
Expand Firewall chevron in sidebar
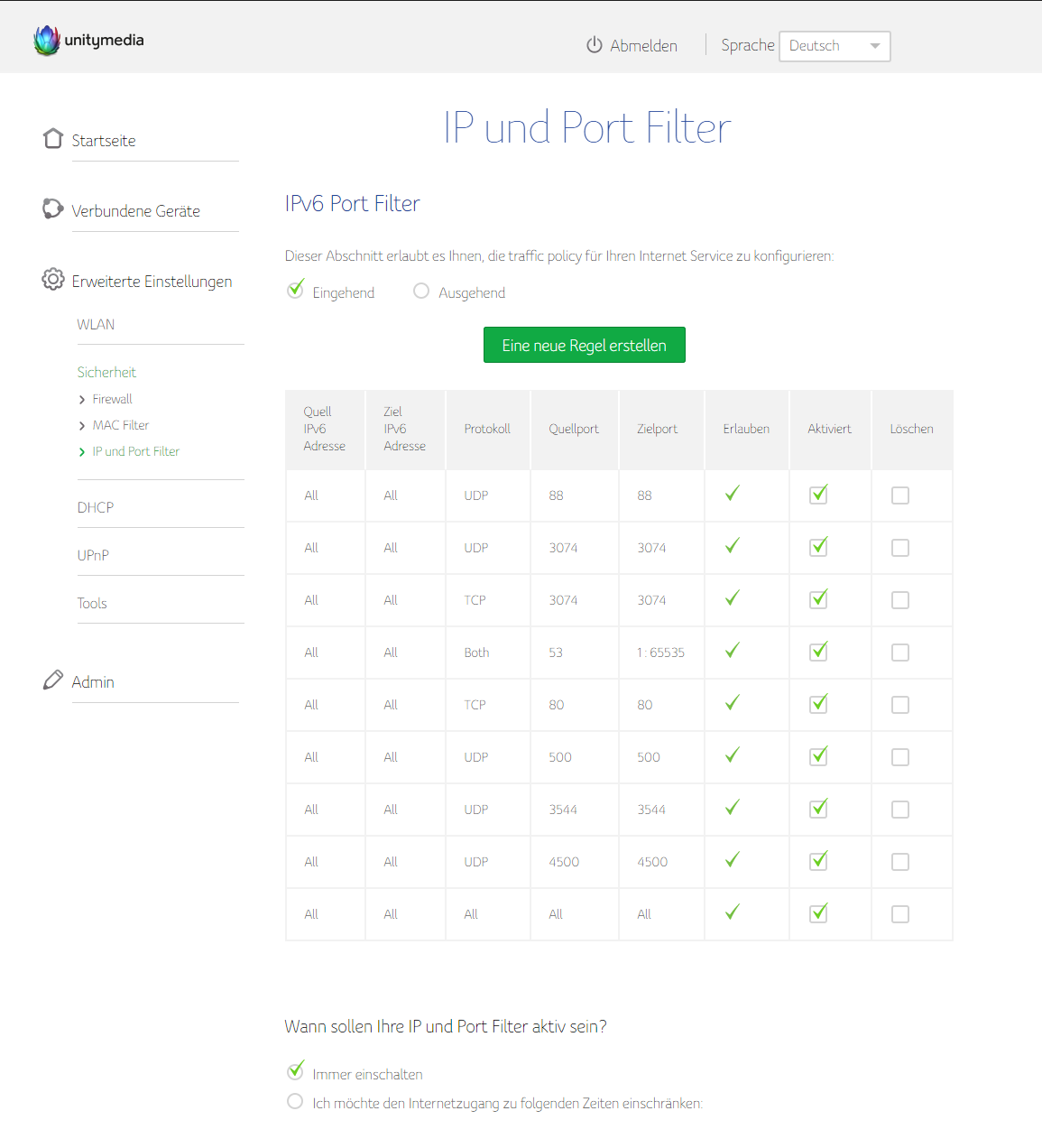click(82, 400)
